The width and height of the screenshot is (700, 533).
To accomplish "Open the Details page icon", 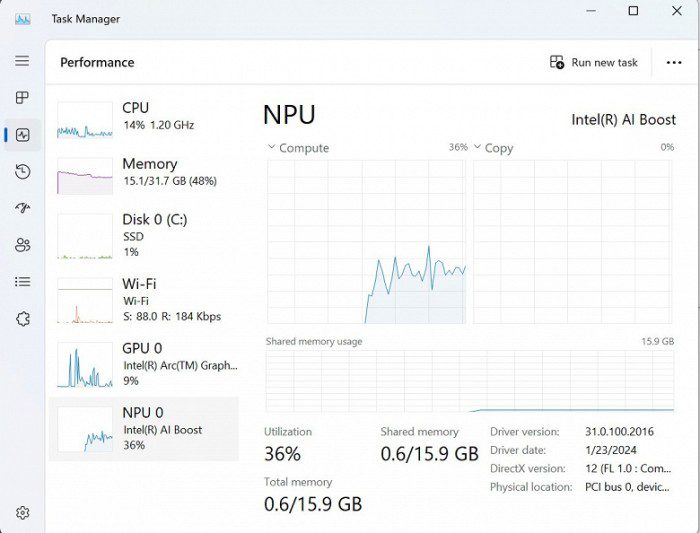I will pos(22,282).
